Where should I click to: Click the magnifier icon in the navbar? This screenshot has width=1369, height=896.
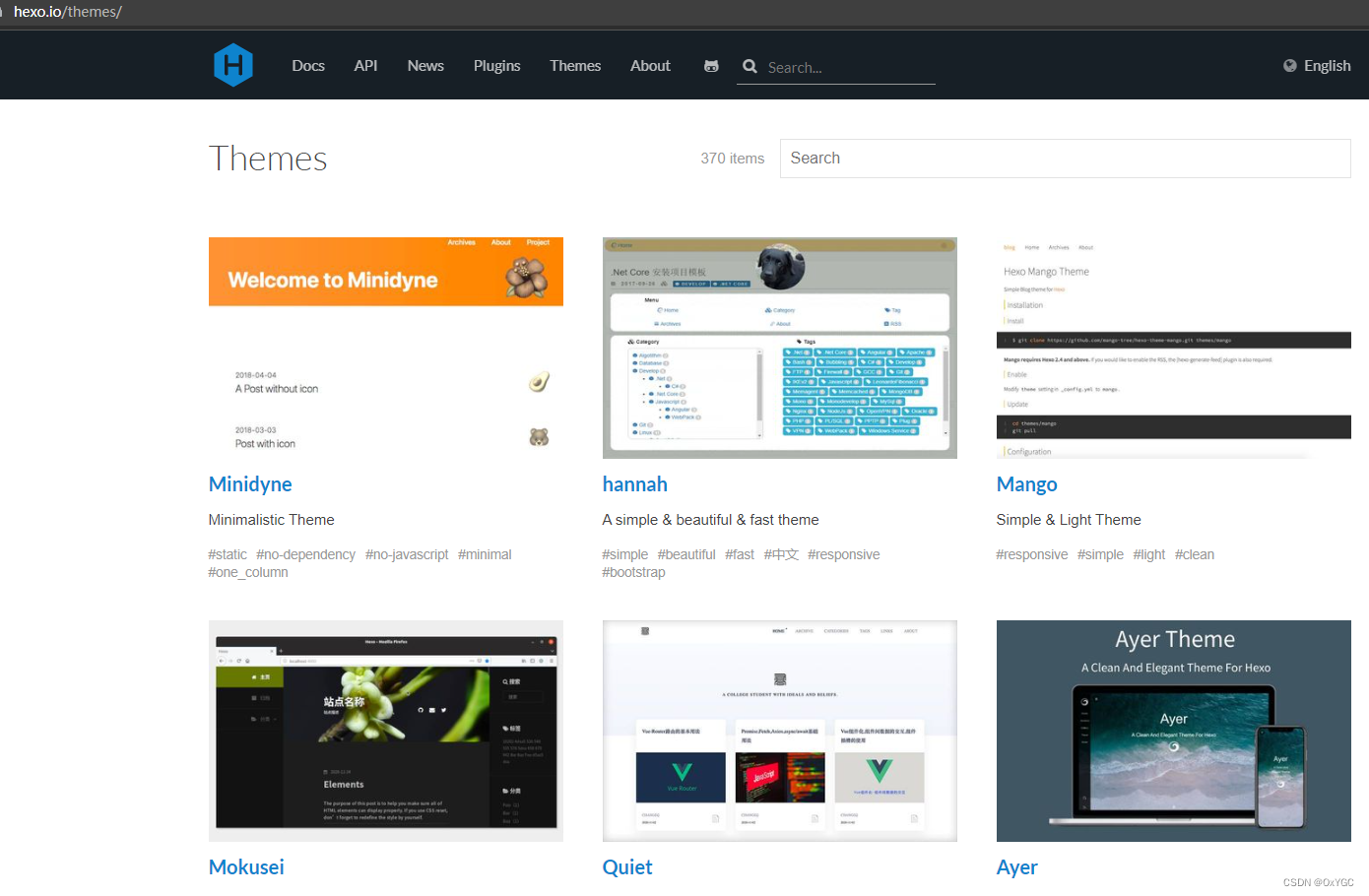750,66
